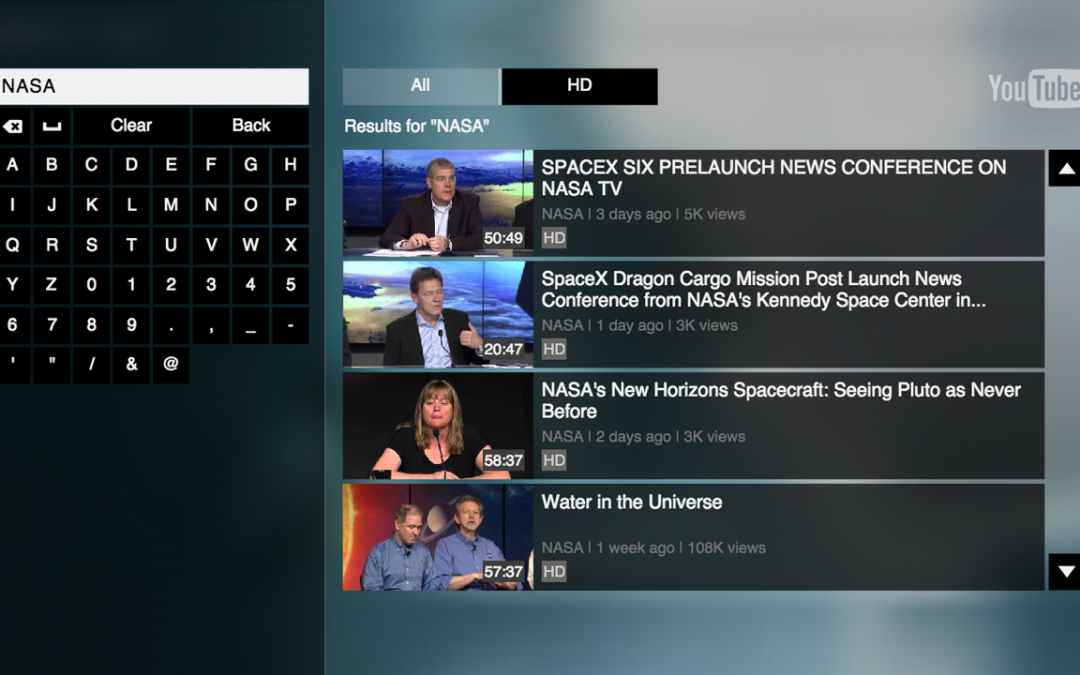1080x675 pixels.
Task: Click the number 6 key
Action: point(13,325)
